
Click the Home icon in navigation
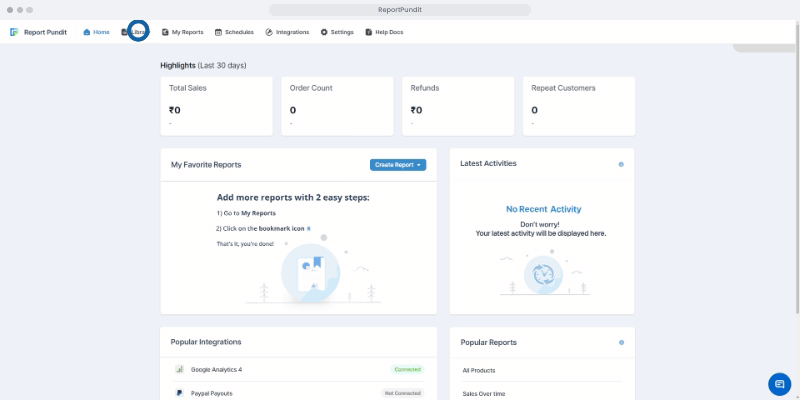click(87, 32)
